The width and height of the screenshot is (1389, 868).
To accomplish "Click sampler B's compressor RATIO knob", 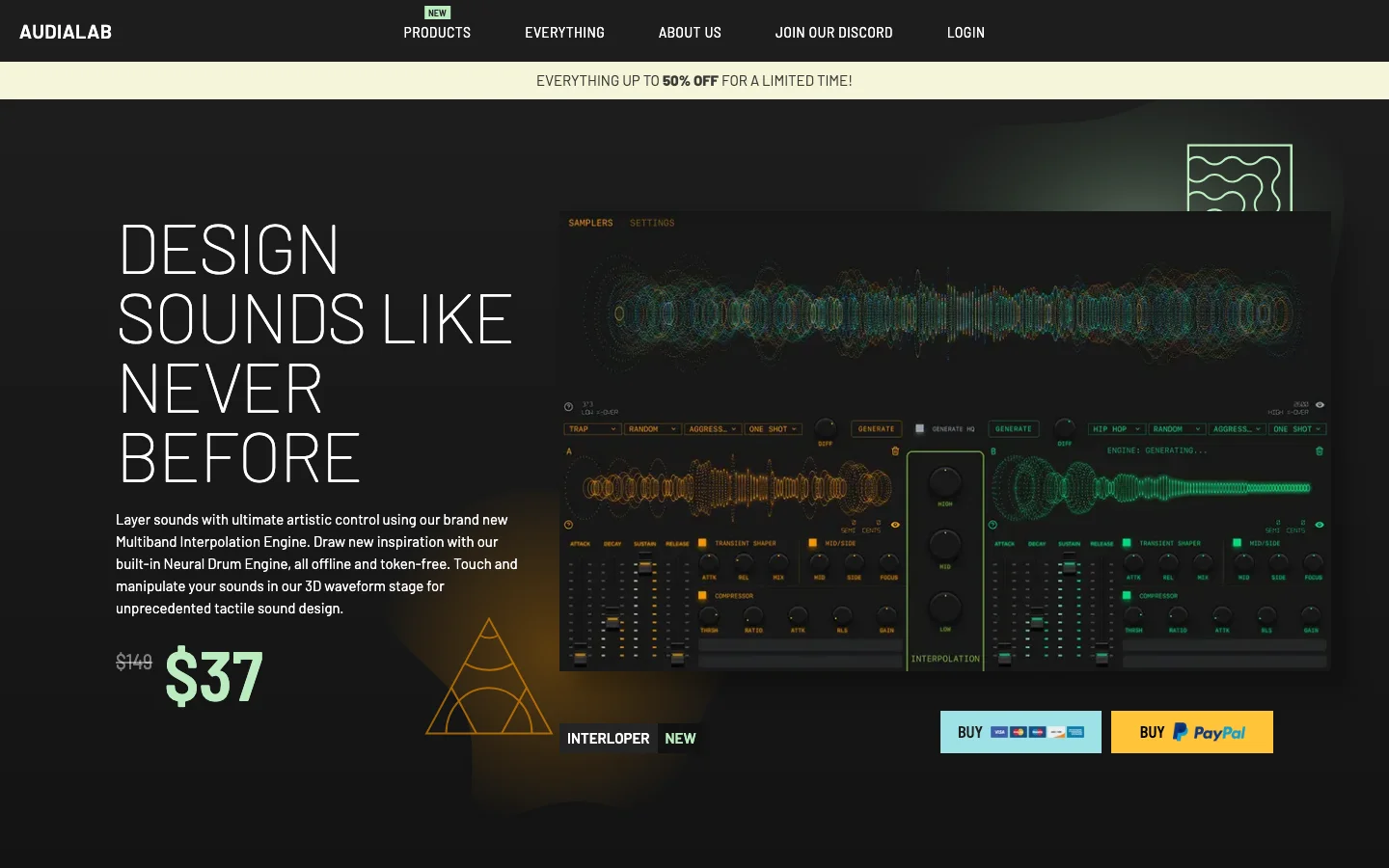I will 1178,614.
